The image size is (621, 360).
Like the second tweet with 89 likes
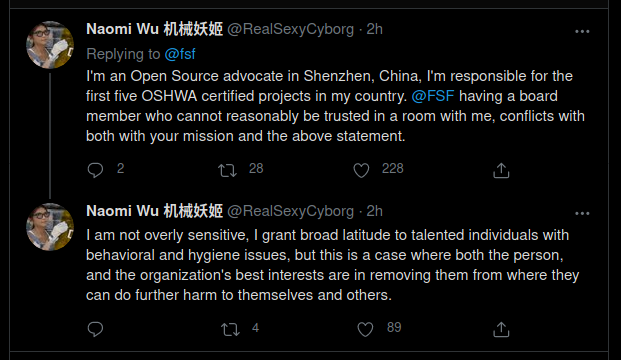coord(365,329)
